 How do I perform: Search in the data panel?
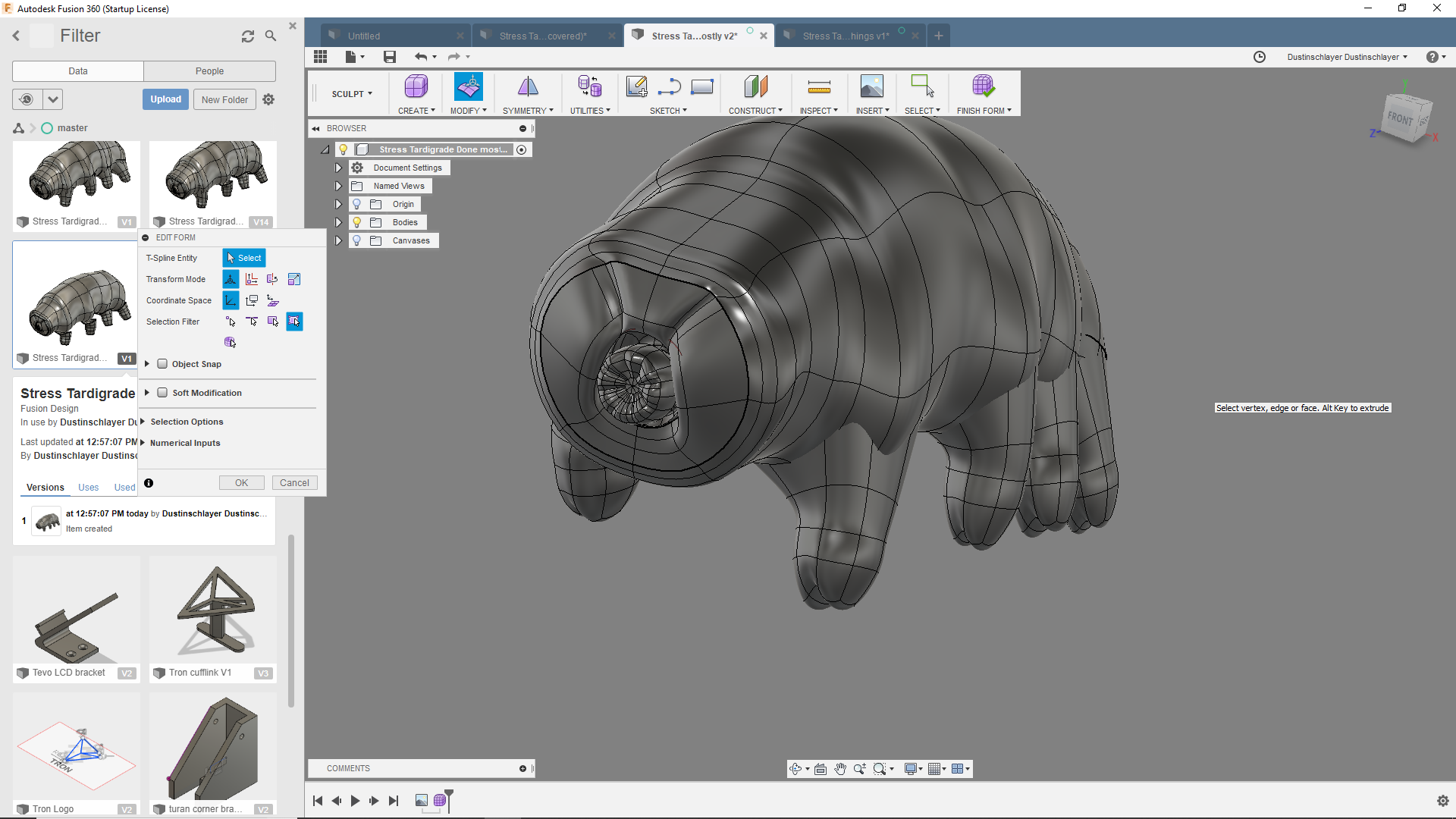(x=271, y=36)
